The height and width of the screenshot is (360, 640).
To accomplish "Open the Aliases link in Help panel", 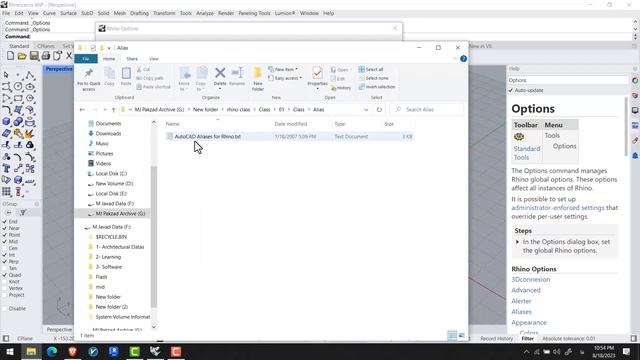I will 521,312.
